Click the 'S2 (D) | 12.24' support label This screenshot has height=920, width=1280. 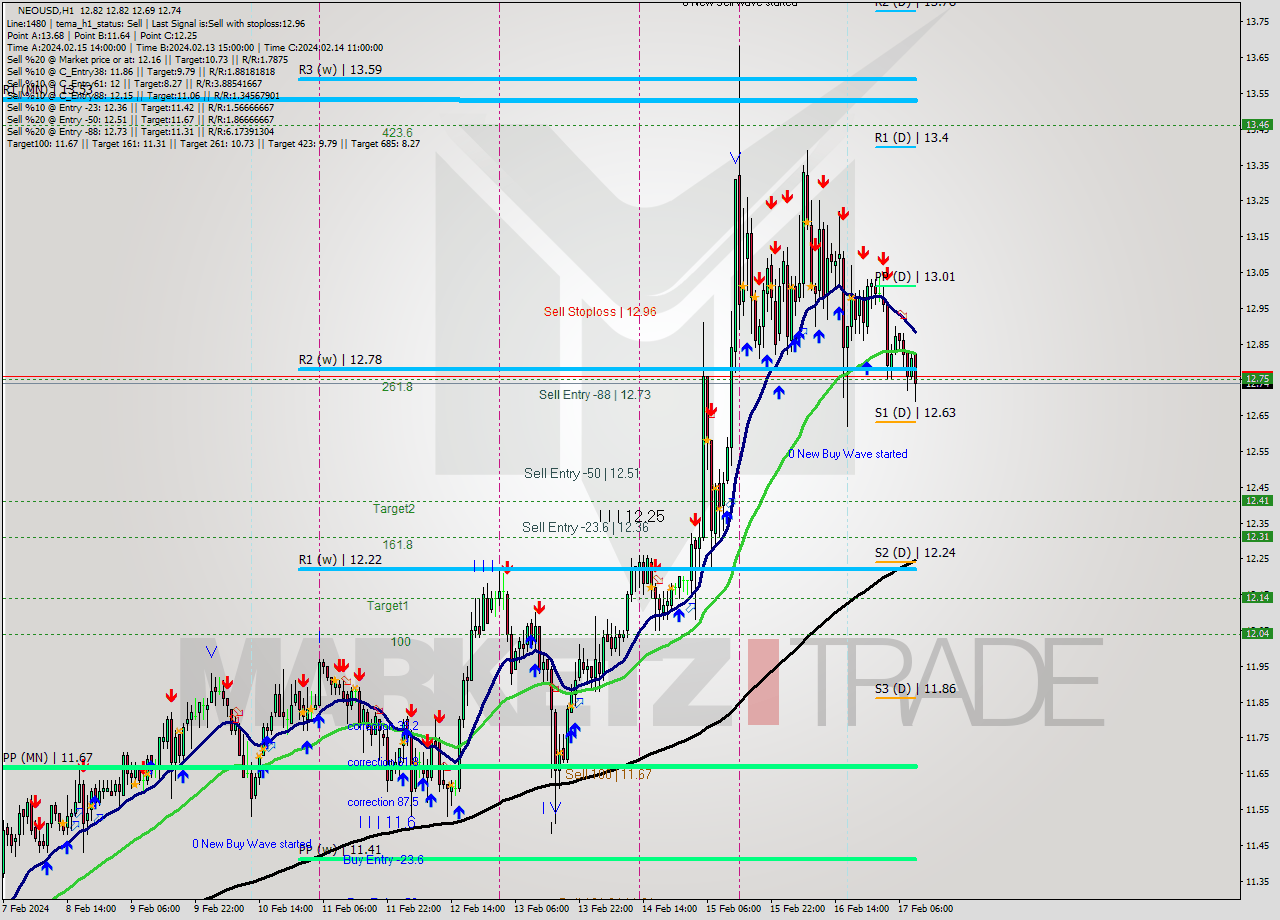915,552
